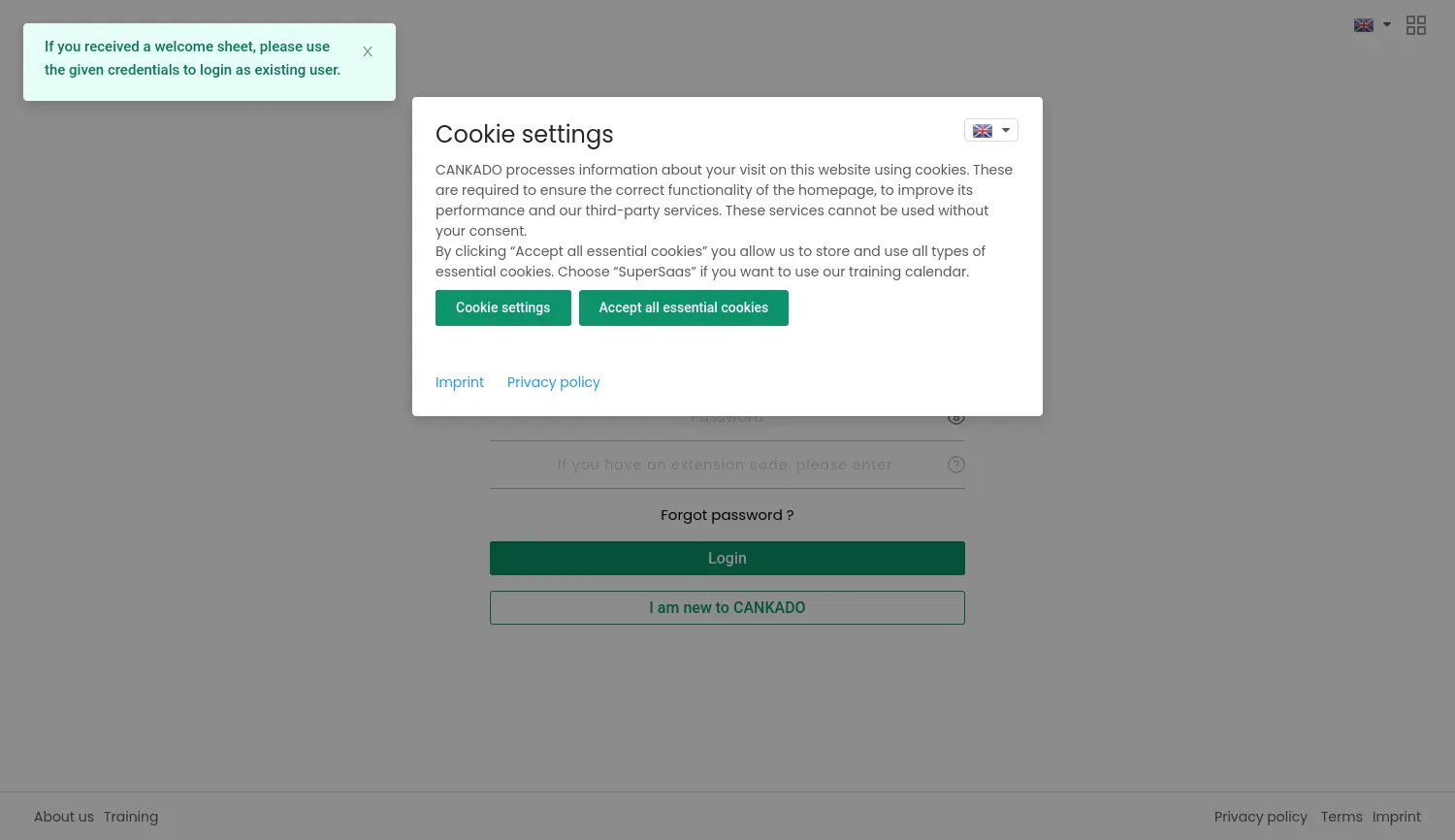
Task: Go to the Training footer link
Action: tap(131, 817)
